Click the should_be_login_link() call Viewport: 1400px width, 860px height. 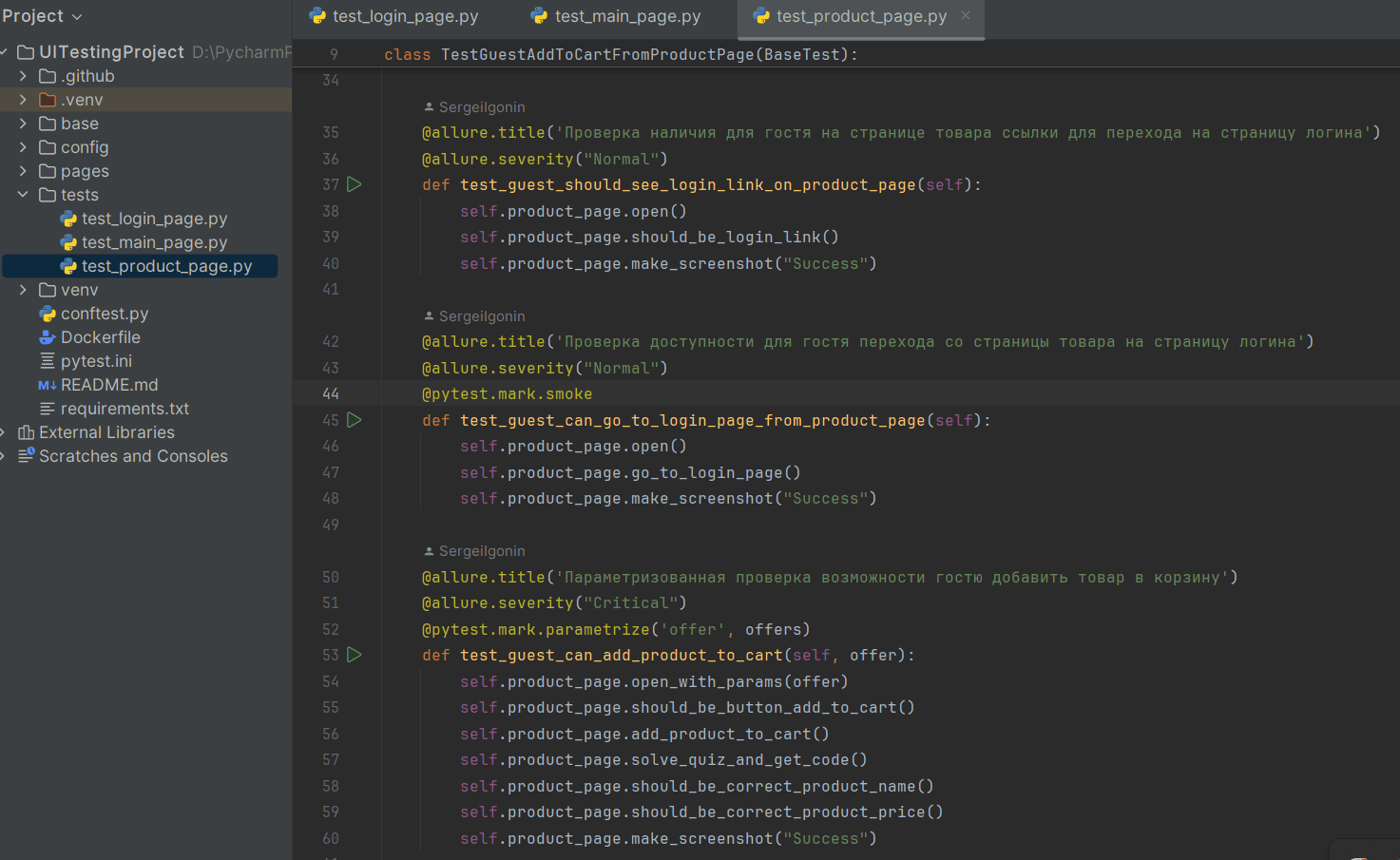[x=735, y=237]
